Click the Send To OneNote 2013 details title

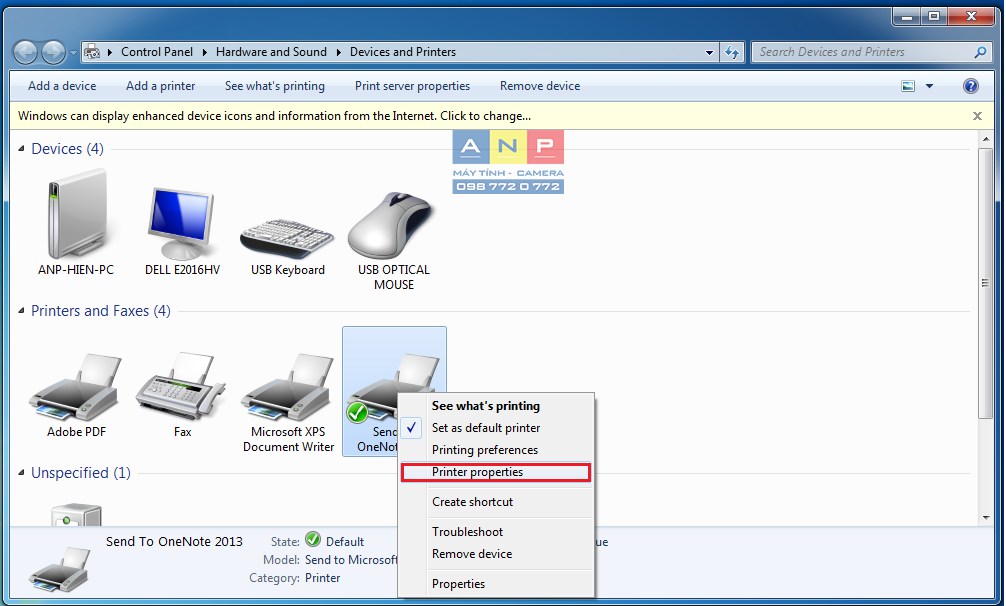(x=175, y=542)
